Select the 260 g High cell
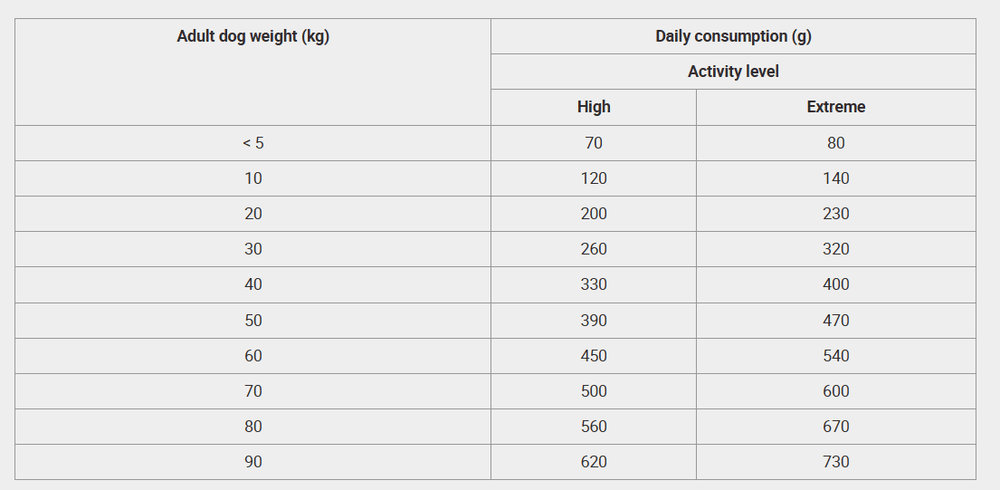Viewport: 1000px width, 490px height. click(593, 249)
